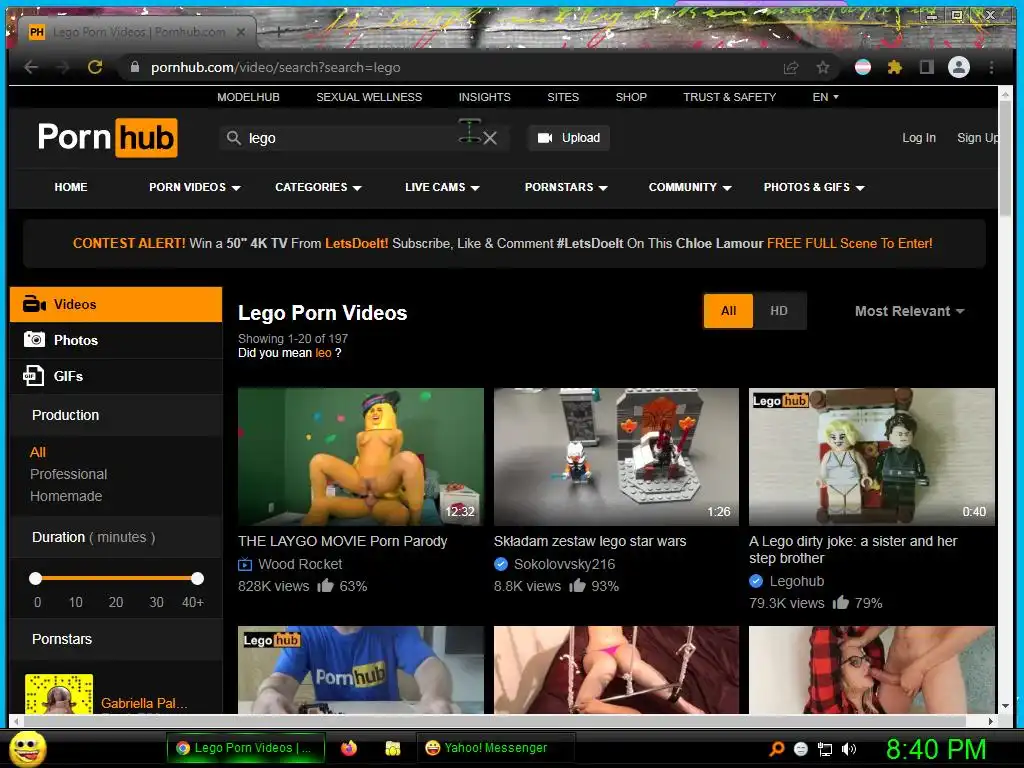Click the Photos camera icon in sidebar
Image resolution: width=1024 pixels, height=768 pixels.
34,340
